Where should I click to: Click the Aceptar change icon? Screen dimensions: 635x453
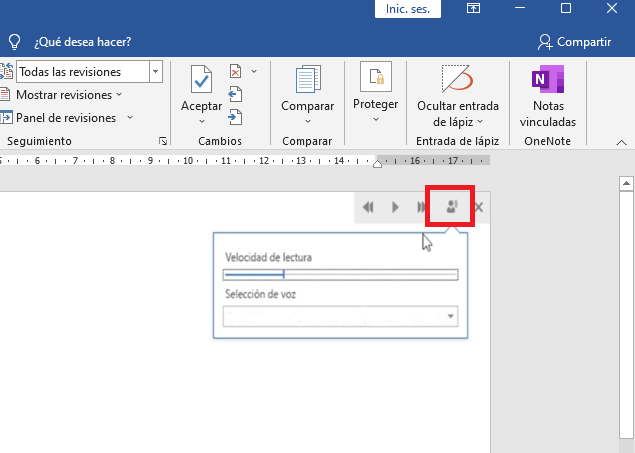[x=201, y=80]
